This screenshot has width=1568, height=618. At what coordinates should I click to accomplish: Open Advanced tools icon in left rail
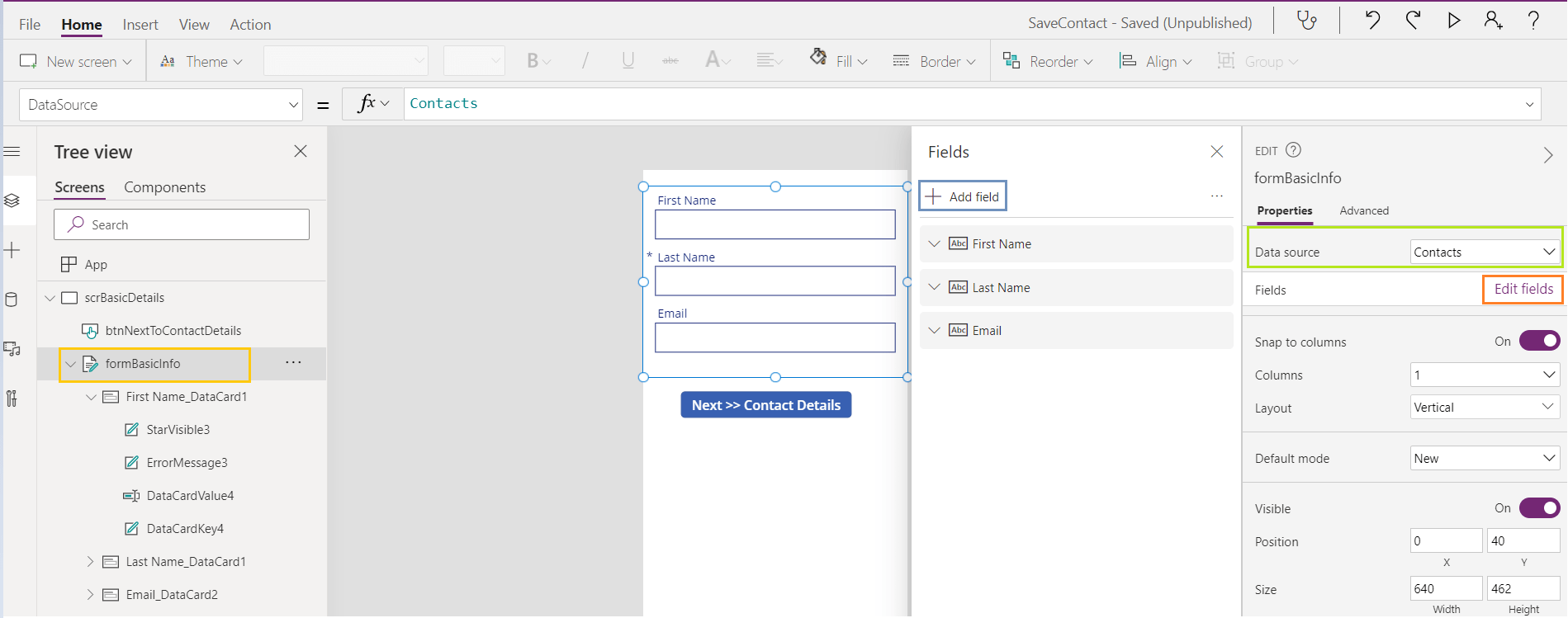point(12,399)
